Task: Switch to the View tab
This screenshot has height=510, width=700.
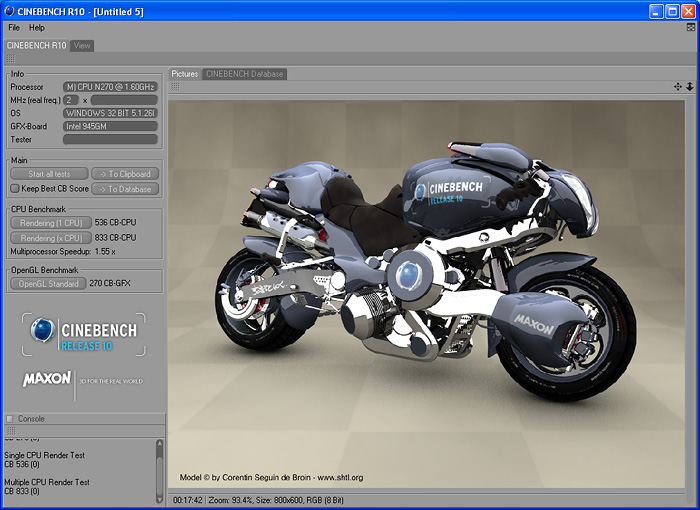Action: point(82,46)
